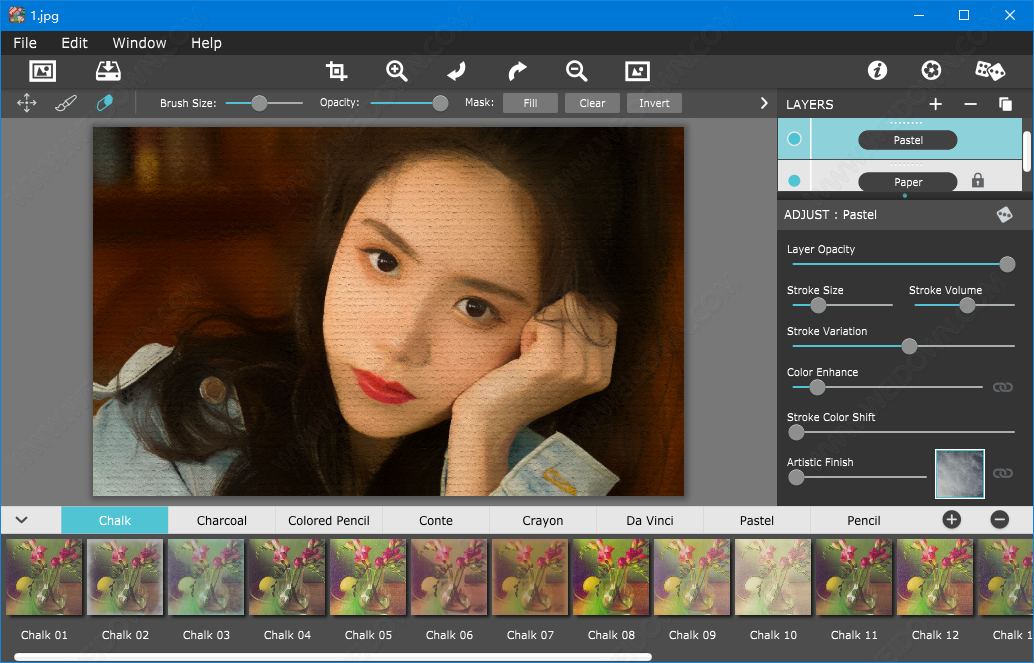Open image file icon in toolbar
This screenshot has width=1034, height=663.
pos(43,71)
